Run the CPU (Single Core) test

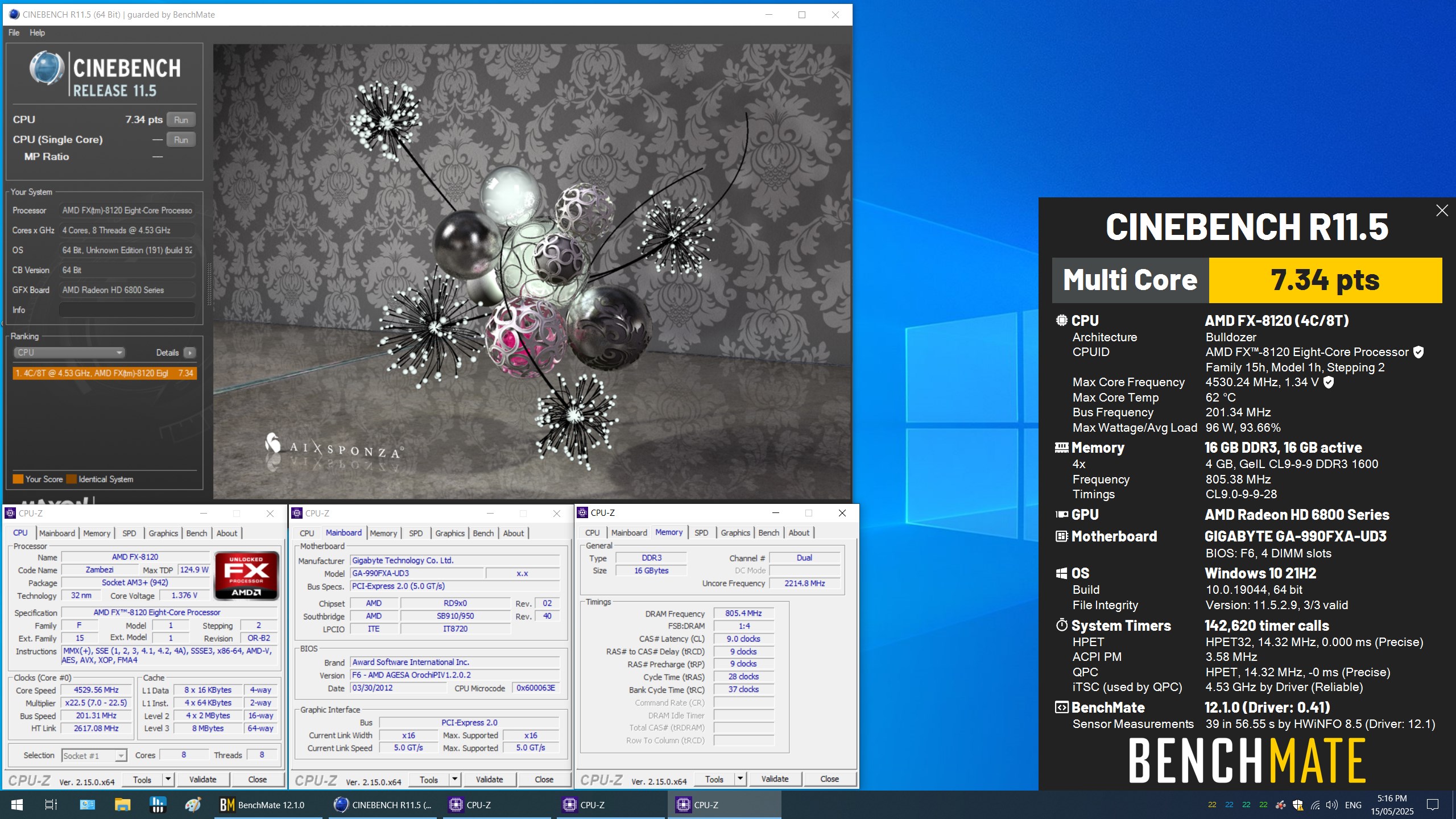181,140
